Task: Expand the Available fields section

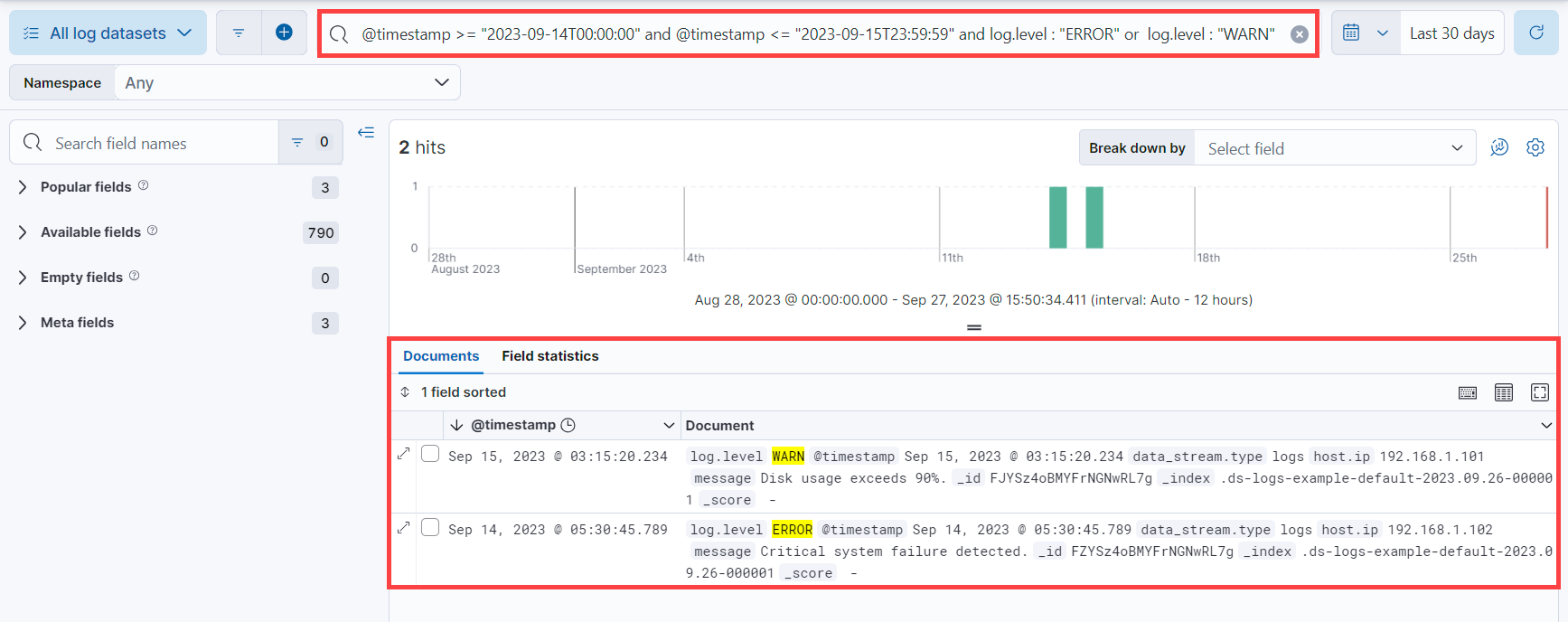Action: 90,232
